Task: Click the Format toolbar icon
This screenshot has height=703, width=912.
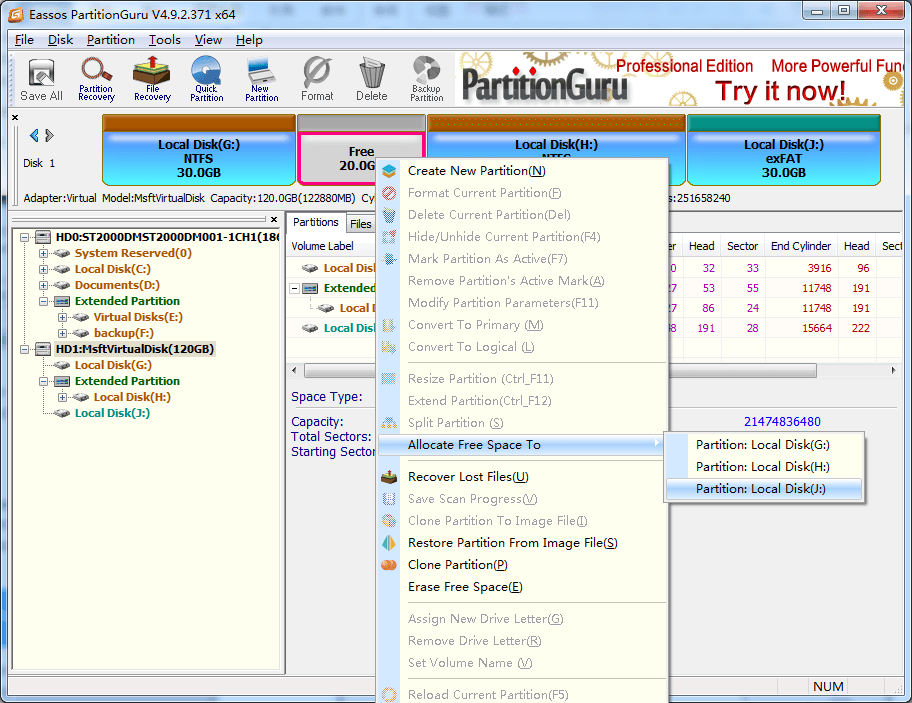Action: click(317, 80)
